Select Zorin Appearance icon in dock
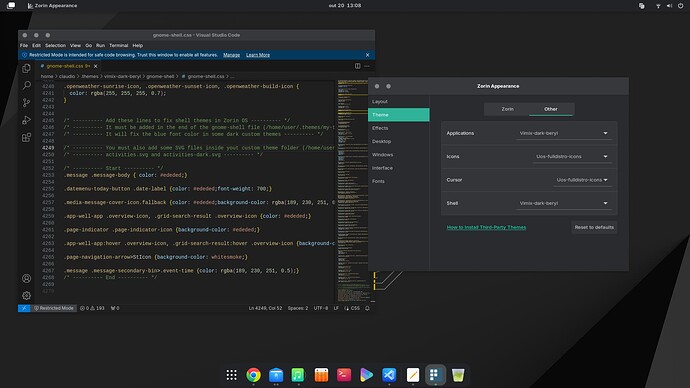Image resolution: width=690 pixels, height=388 pixels. click(435, 375)
